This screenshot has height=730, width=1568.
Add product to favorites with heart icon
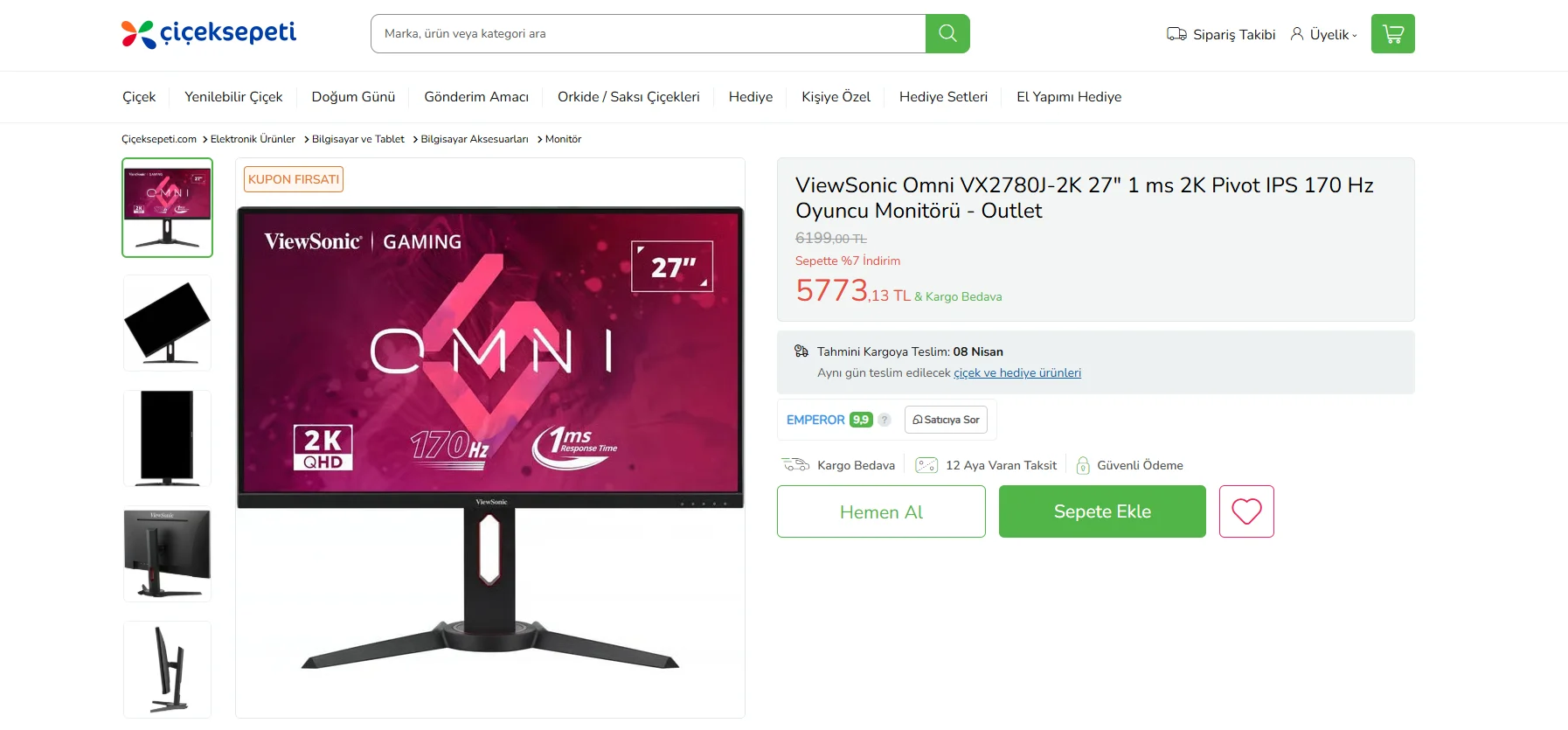click(x=1246, y=511)
